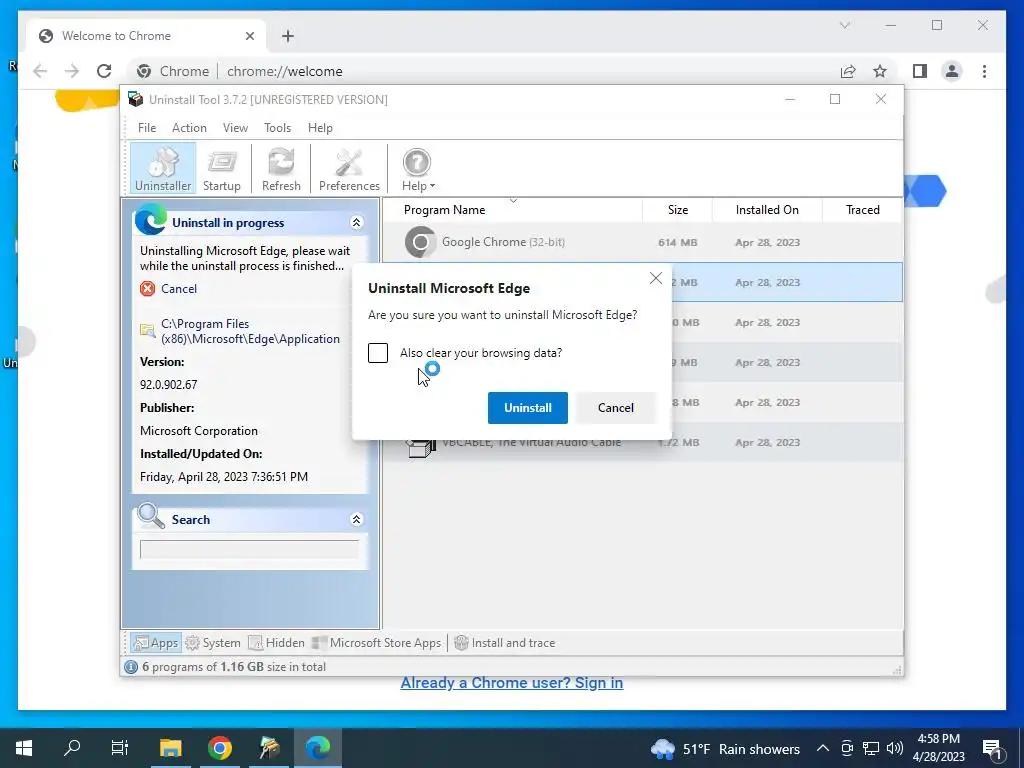Open File Explorer from taskbar
Screen dimensions: 1024x768
171,748
